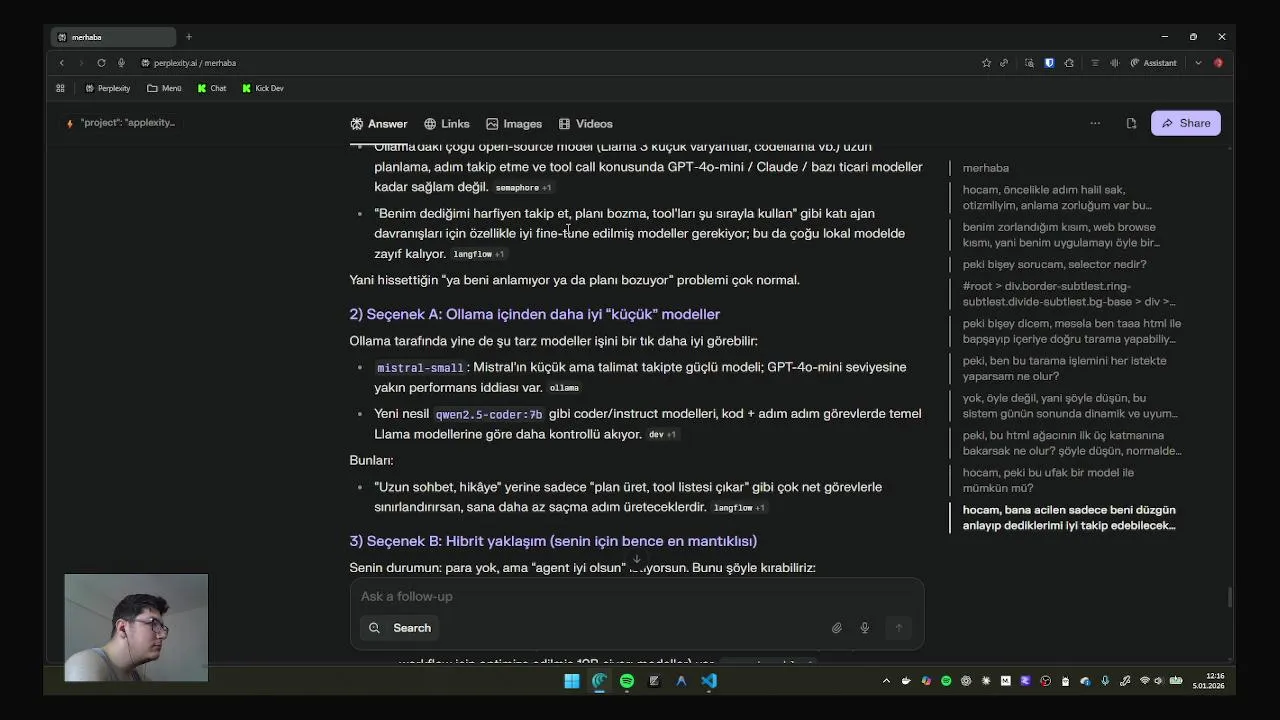This screenshot has width=1280, height=720.
Task: Jump to the 'merhaba' question in outline
Action: coord(986,168)
